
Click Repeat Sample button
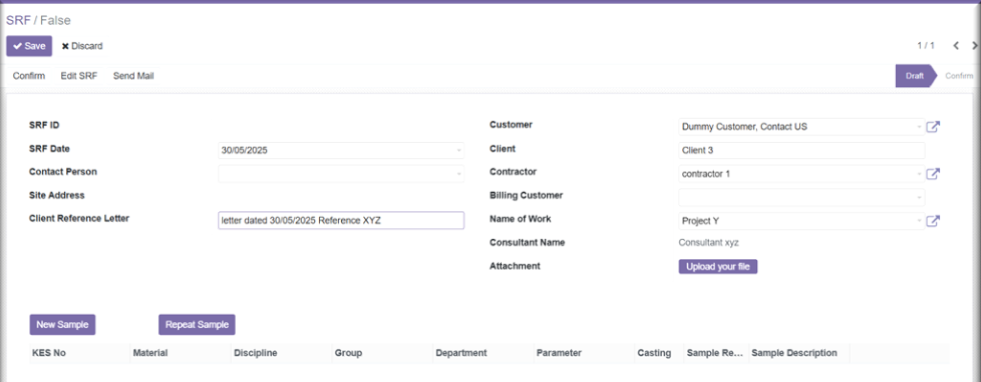(196, 324)
